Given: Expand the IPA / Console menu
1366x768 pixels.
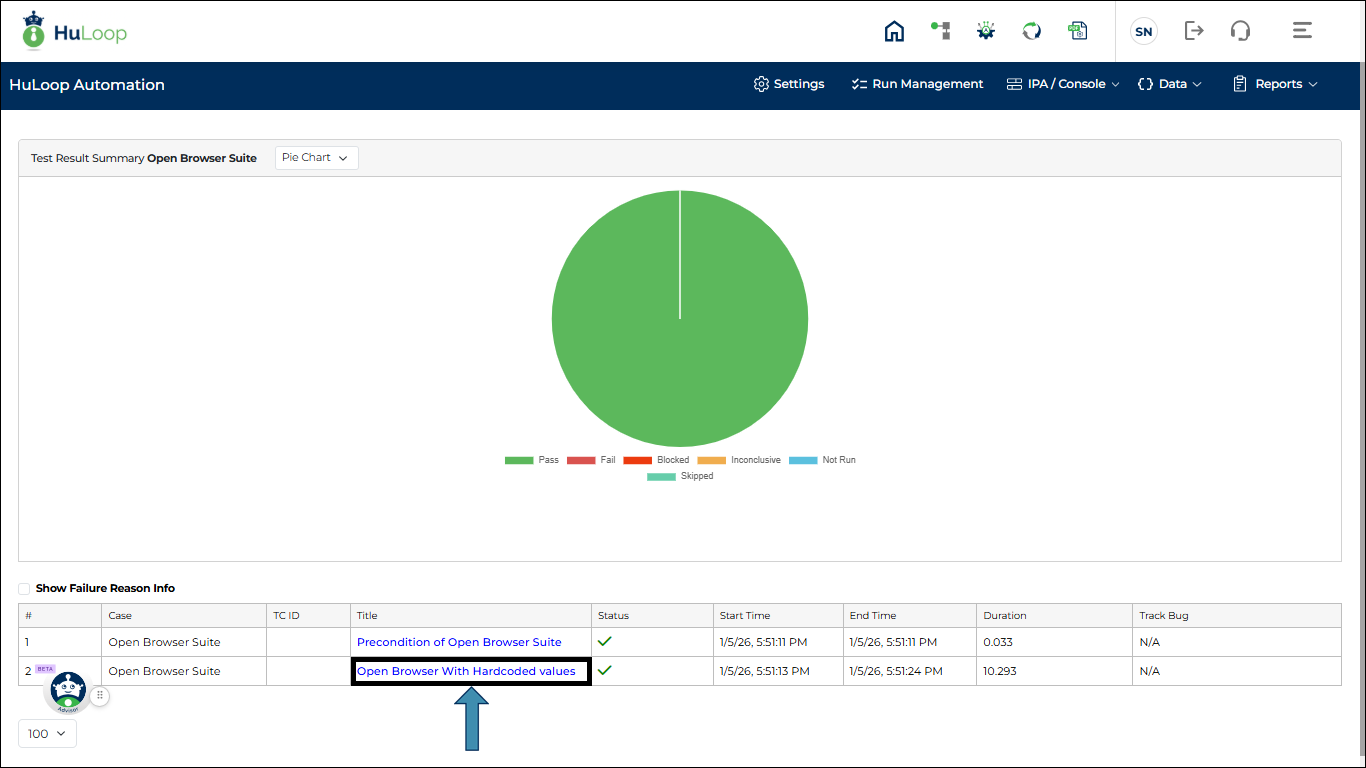Looking at the screenshot, I should (x=1063, y=84).
